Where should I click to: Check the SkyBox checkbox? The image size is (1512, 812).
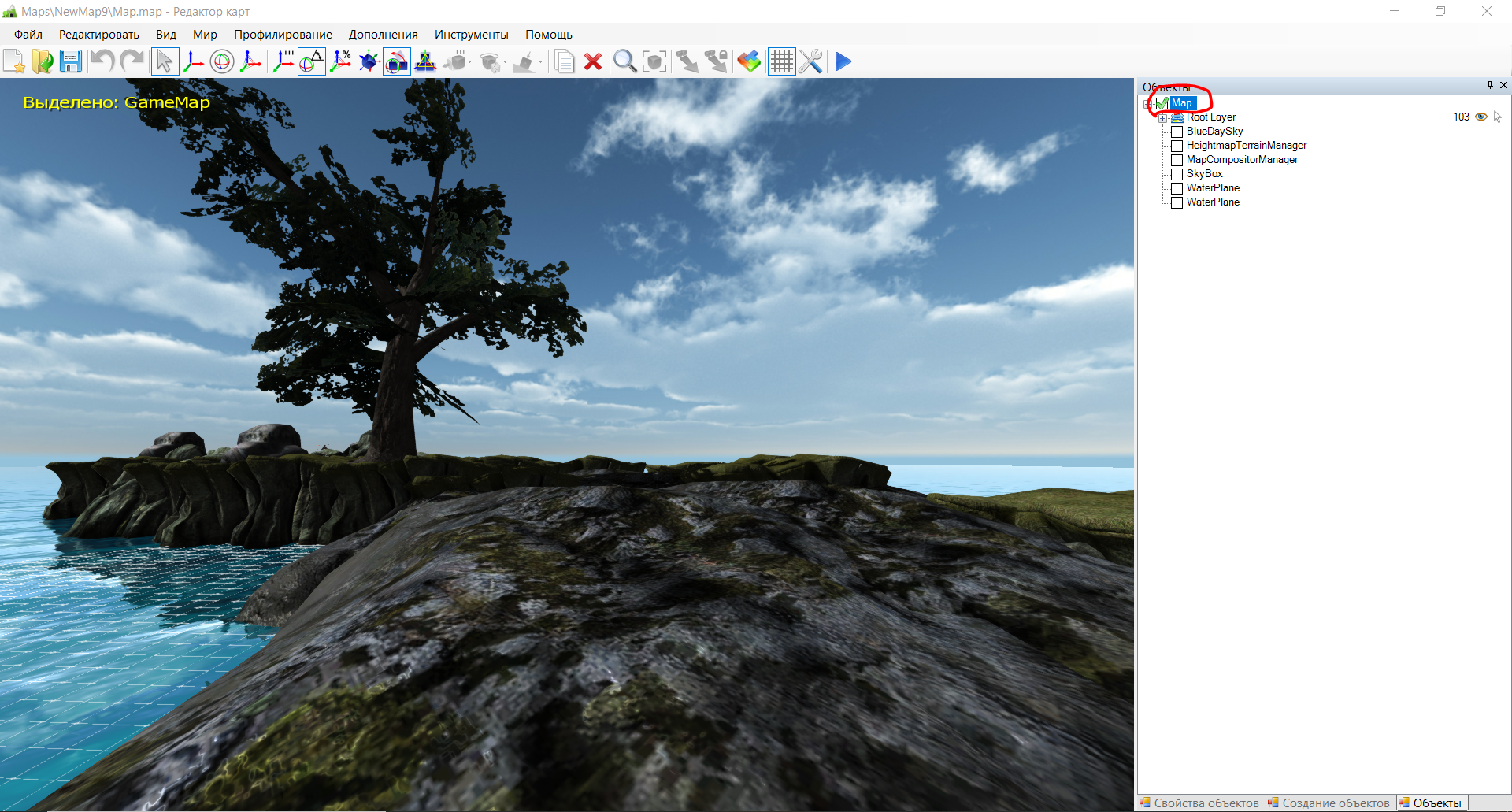(1177, 174)
